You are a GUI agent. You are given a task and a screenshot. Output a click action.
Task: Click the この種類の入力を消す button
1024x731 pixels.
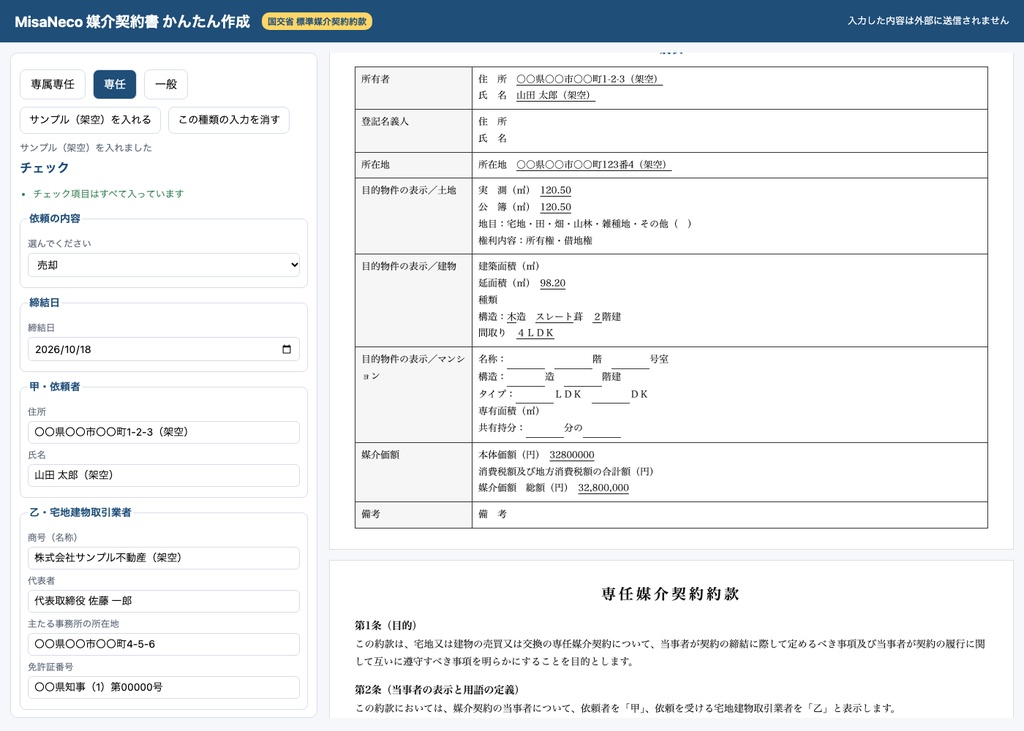click(x=229, y=120)
